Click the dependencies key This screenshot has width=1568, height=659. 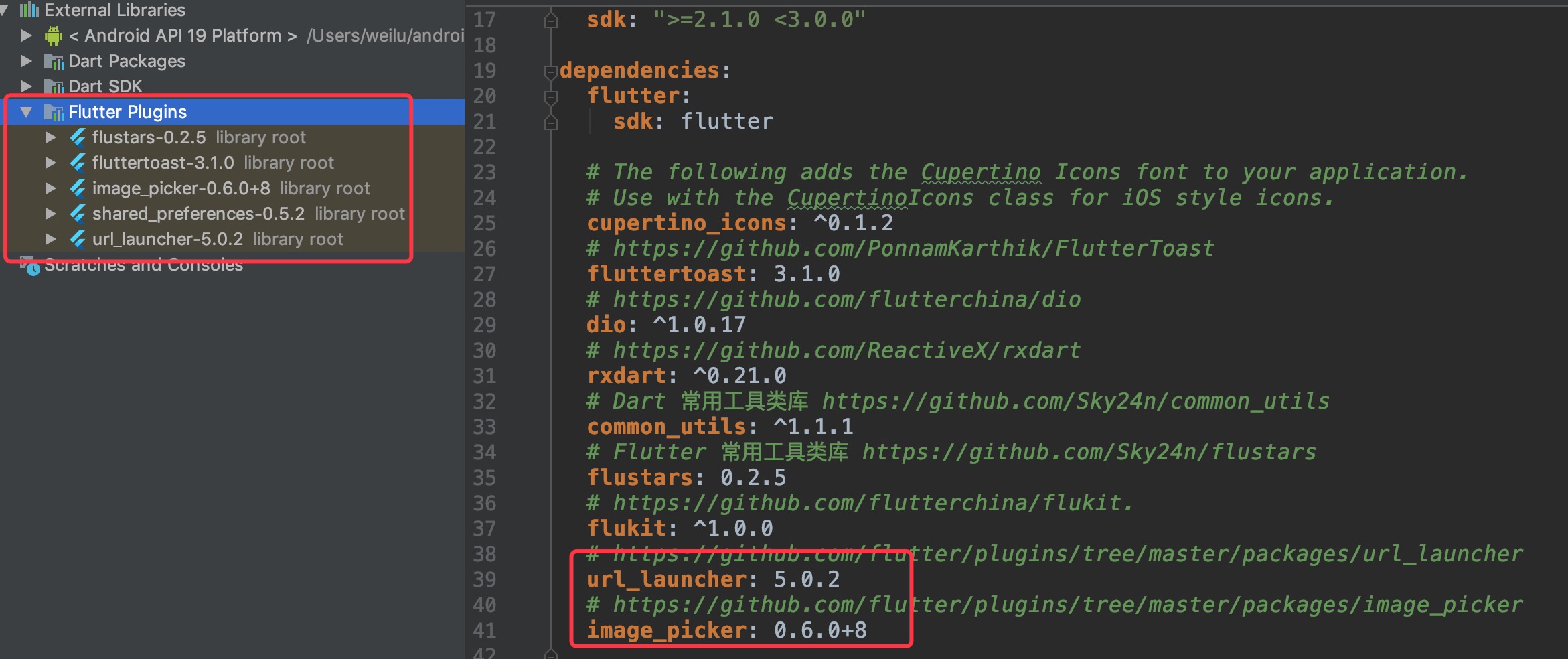point(639,70)
